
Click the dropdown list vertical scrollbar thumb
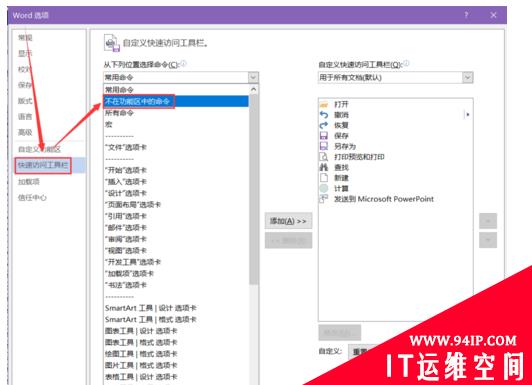point(253,190)
